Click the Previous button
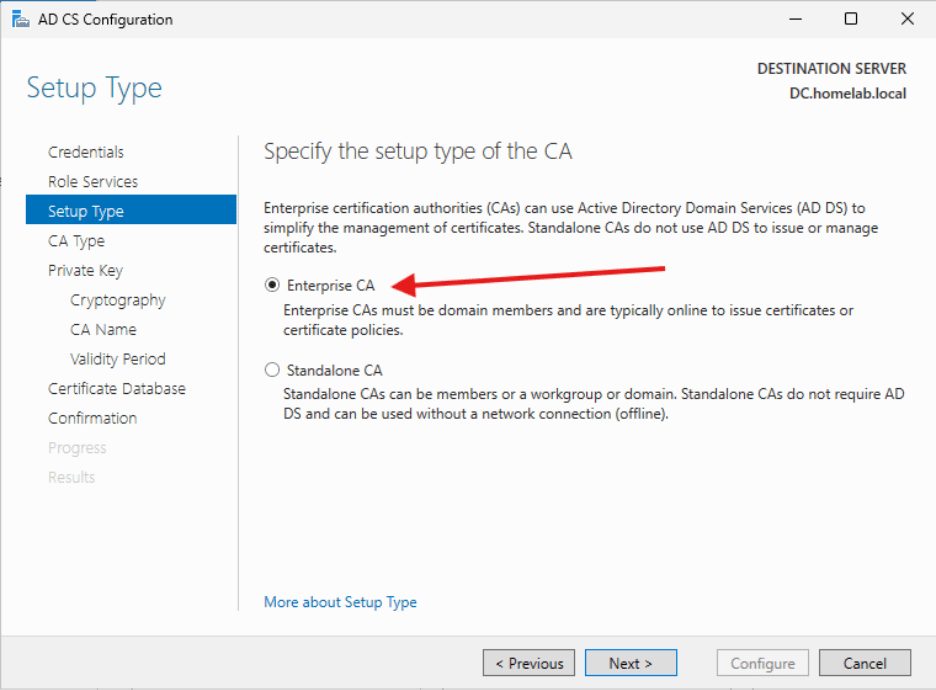Image resolution: width=936 pixels, height=690 pixels. pos(528,662)
